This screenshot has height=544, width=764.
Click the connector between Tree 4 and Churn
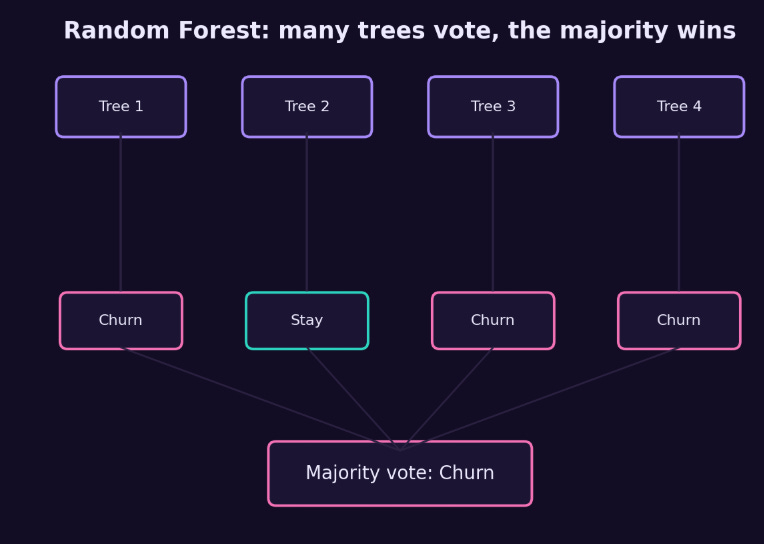tap(679, 214)
